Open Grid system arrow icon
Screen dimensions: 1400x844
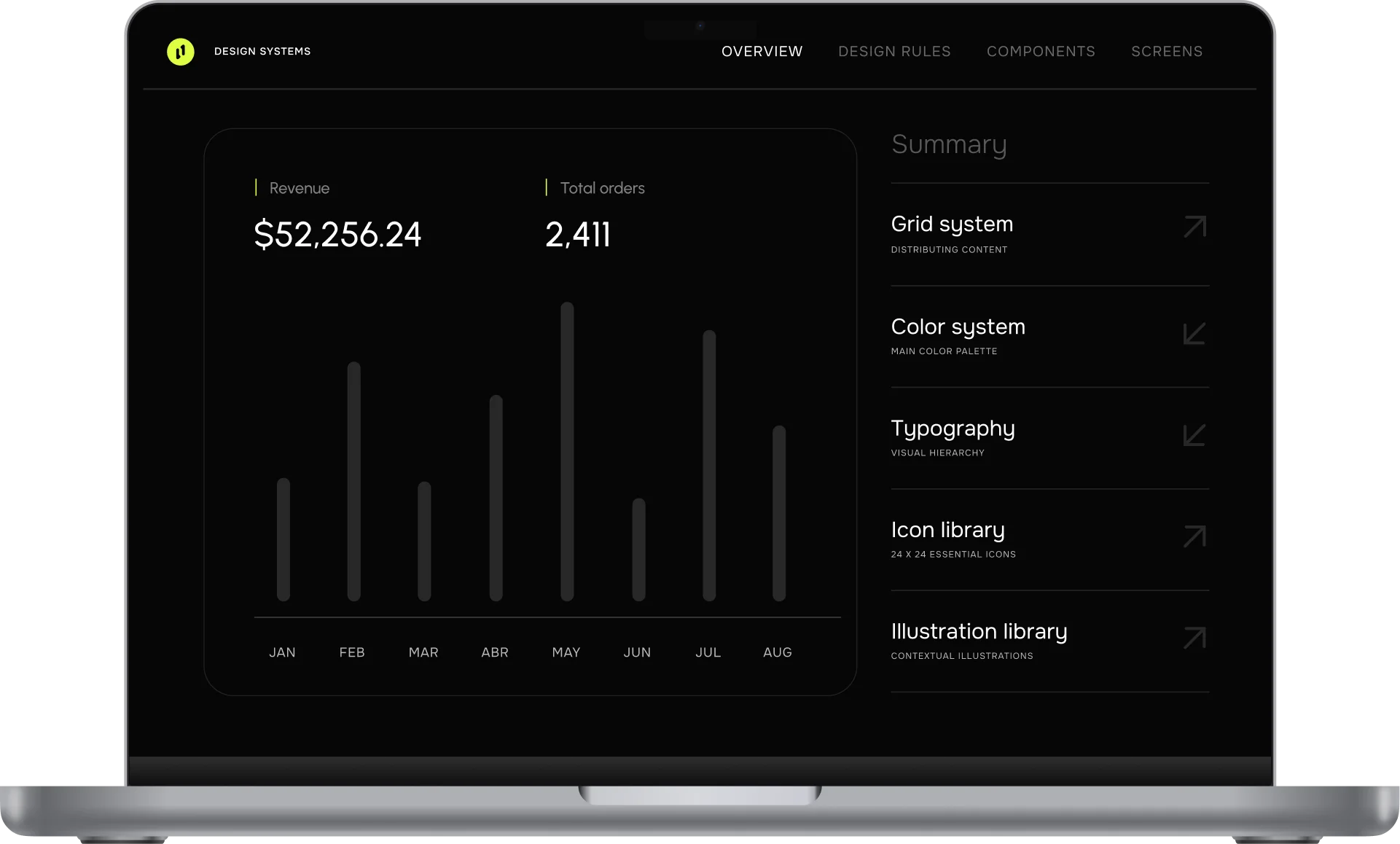click(1194, 227)
